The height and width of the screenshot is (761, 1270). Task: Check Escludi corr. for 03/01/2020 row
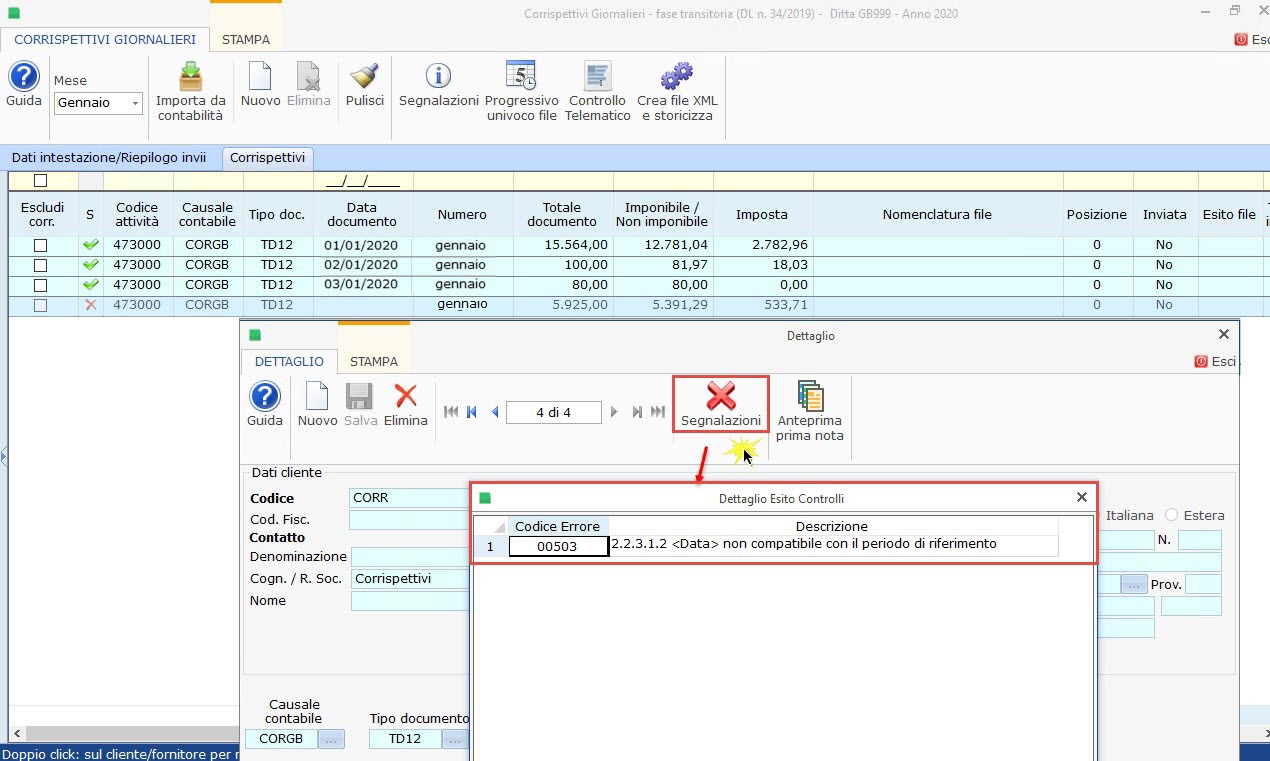tap(41, 285)
